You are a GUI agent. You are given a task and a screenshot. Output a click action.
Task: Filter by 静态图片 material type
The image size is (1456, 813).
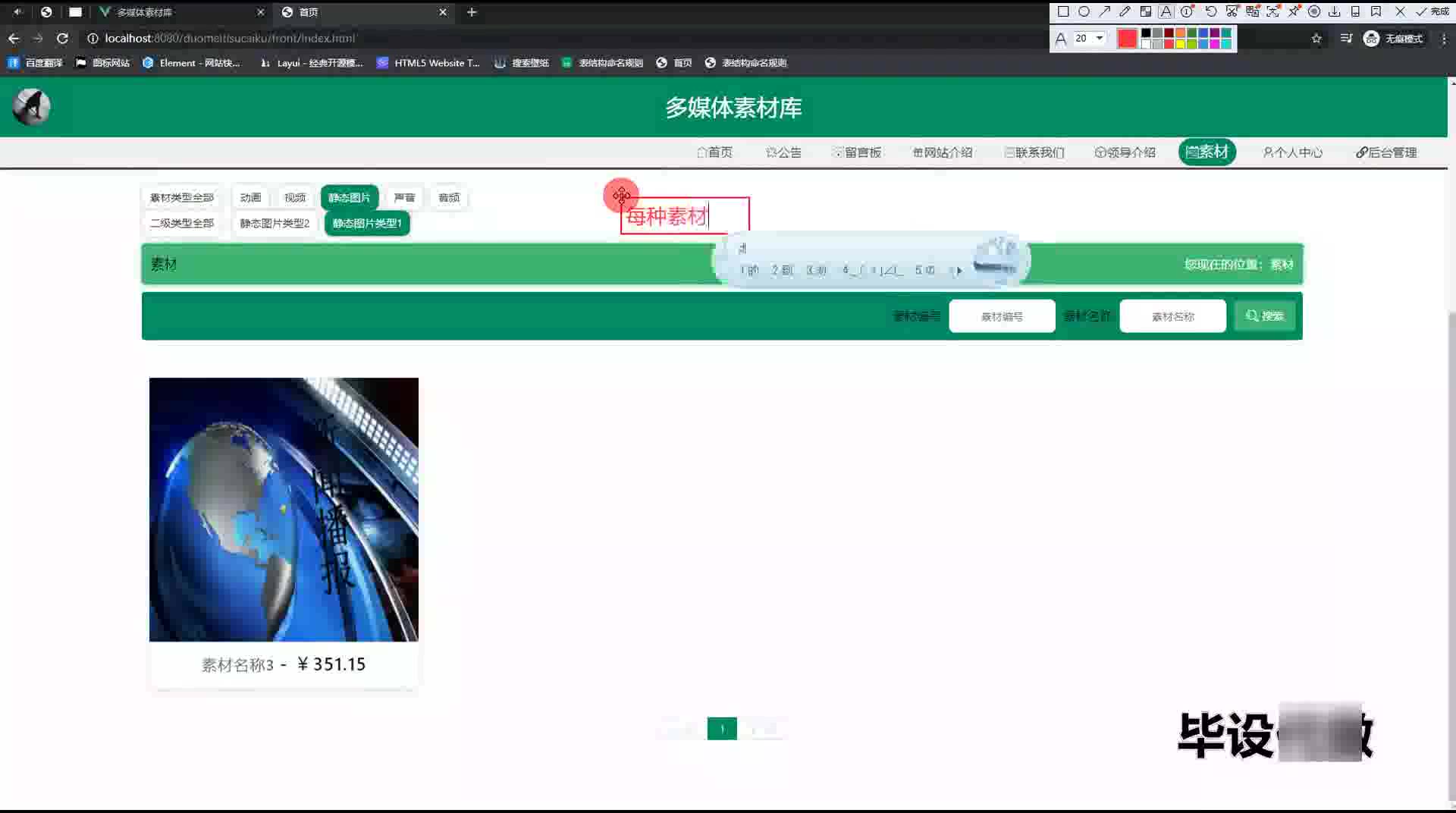point(350,197)
